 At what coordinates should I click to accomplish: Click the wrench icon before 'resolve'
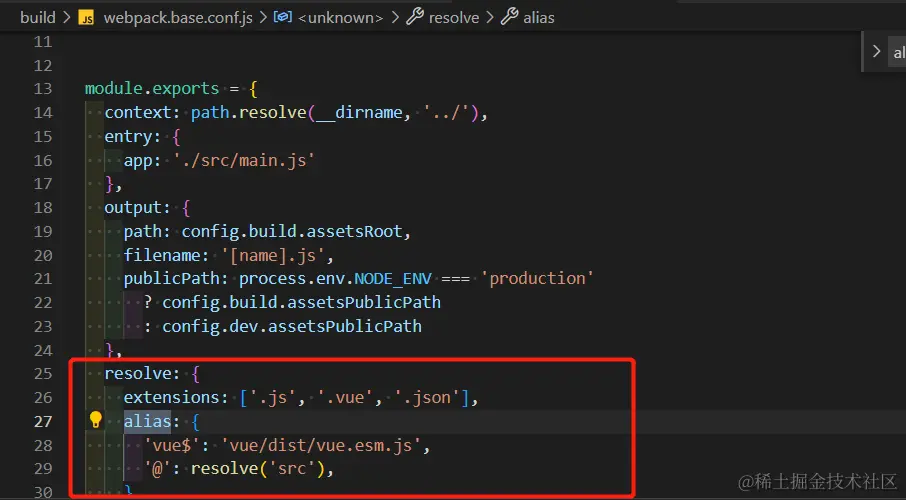pos(415,17)
